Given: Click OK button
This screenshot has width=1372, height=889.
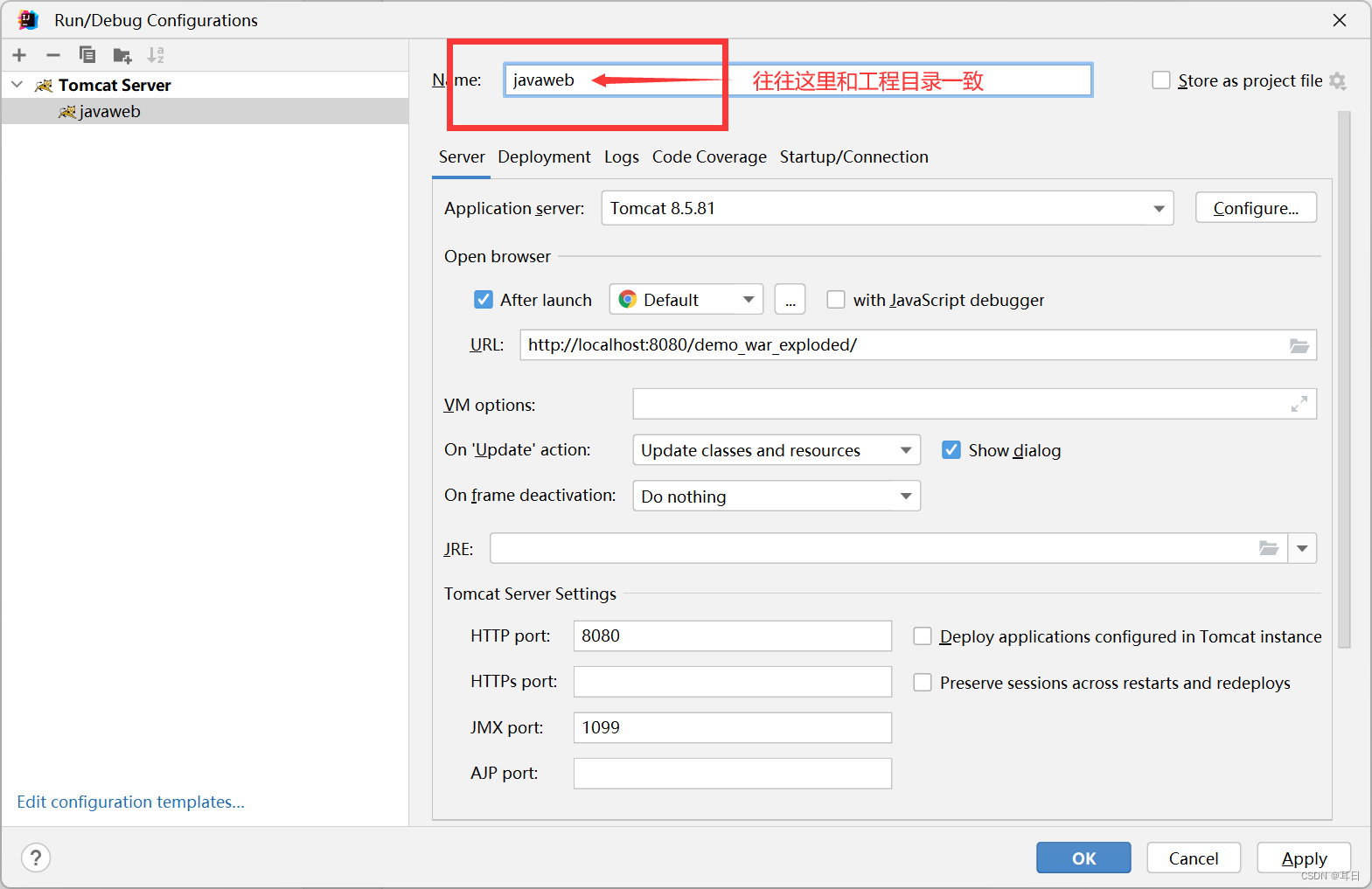Looking at the screenshot, I should 1083,858.
